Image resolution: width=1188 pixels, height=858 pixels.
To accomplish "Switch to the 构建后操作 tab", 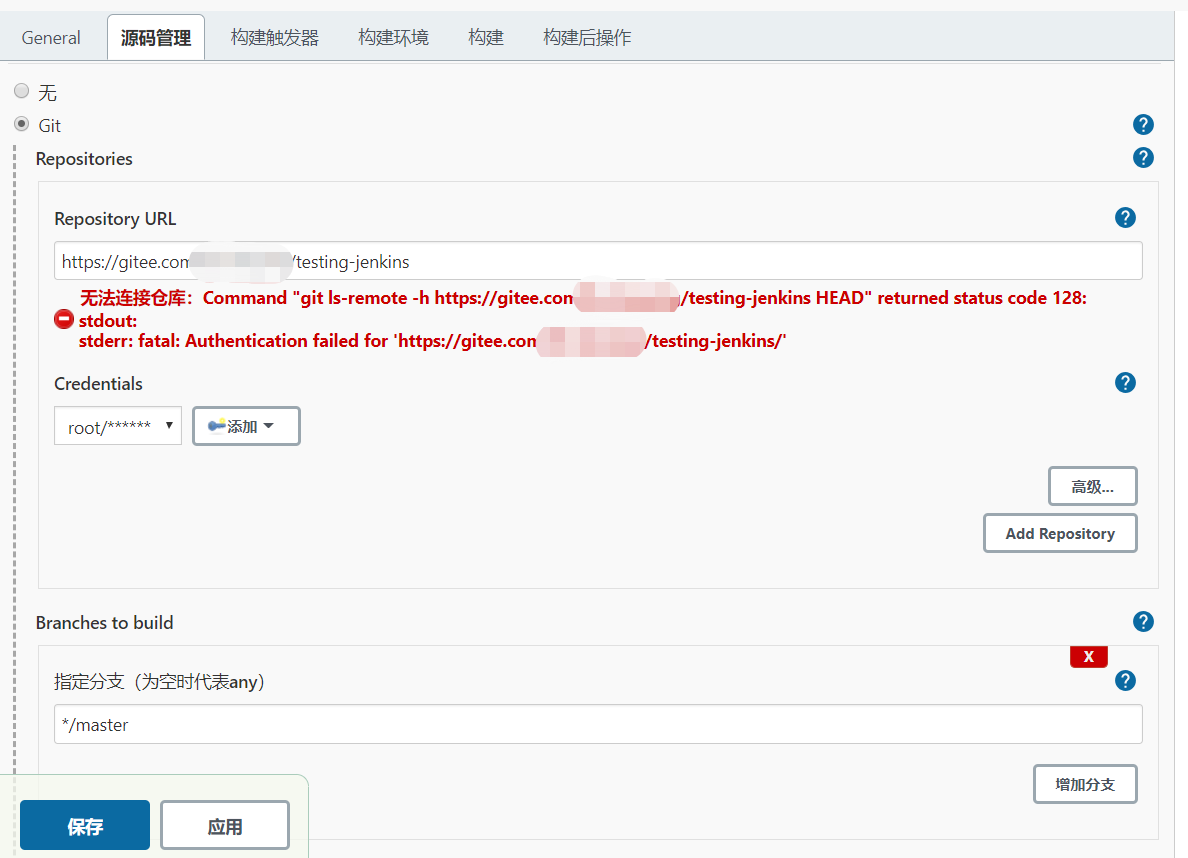I will pos(587,38).
